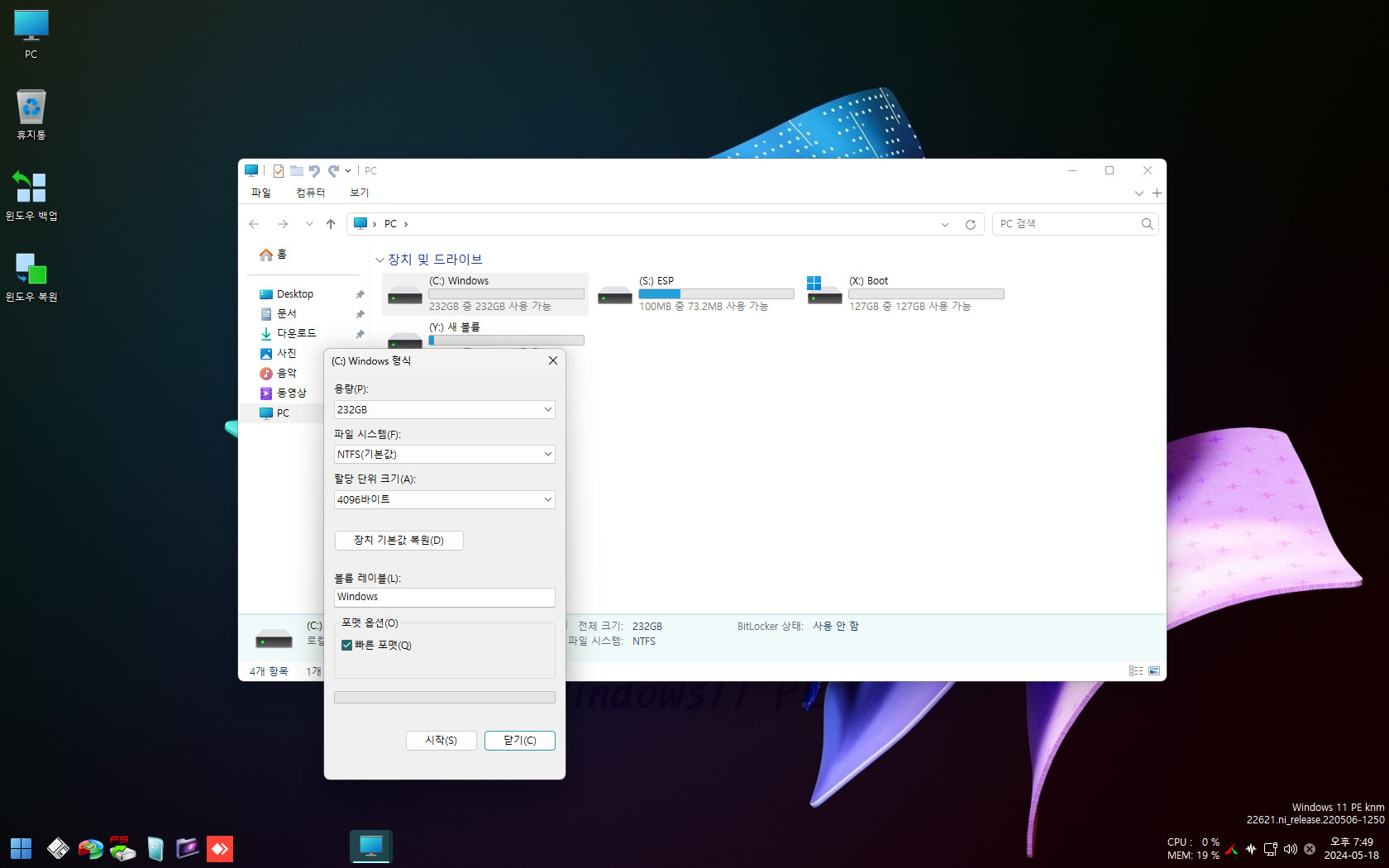Image resolution: width=1389 pixels, height=868 pixels.
Task: Launch the 윈도우 복원 desktop shortcut
Action: tap(31, 277)
